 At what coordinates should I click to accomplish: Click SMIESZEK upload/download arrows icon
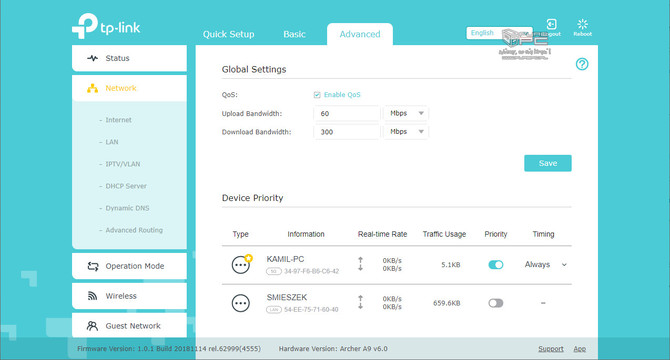[360, 302]
